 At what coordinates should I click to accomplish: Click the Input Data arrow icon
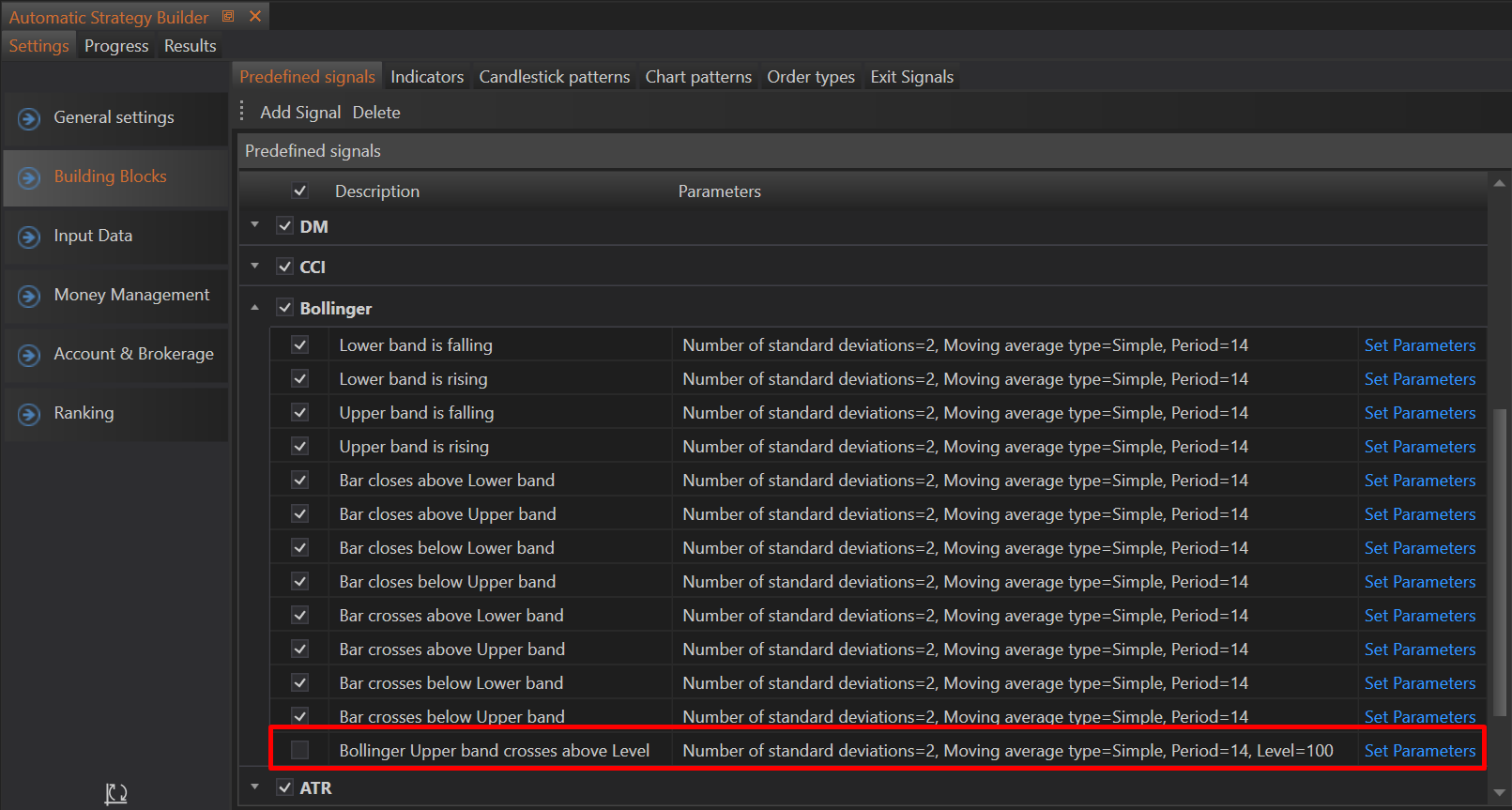pos(29,237)
